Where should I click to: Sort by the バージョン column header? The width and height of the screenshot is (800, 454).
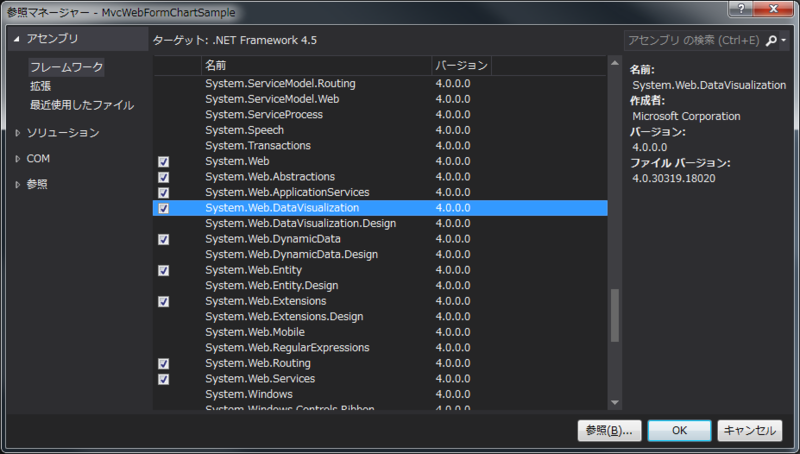coord(461,65)
